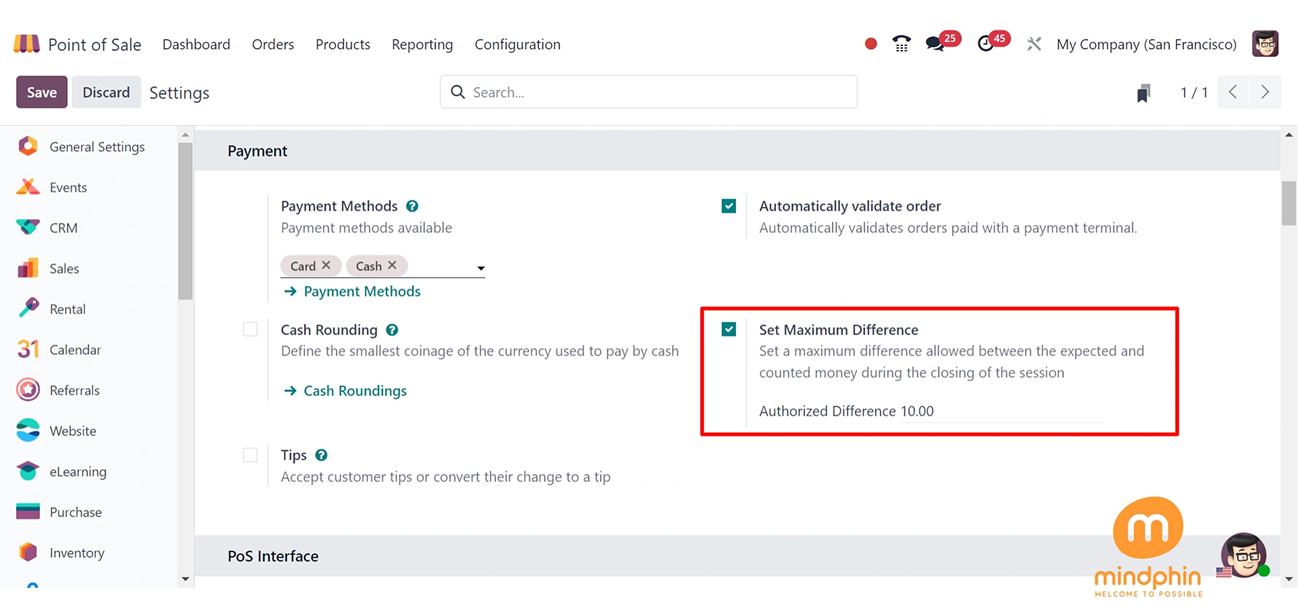
Task: Expand the Payment Methods dropdown arrow
Action: 481,268
